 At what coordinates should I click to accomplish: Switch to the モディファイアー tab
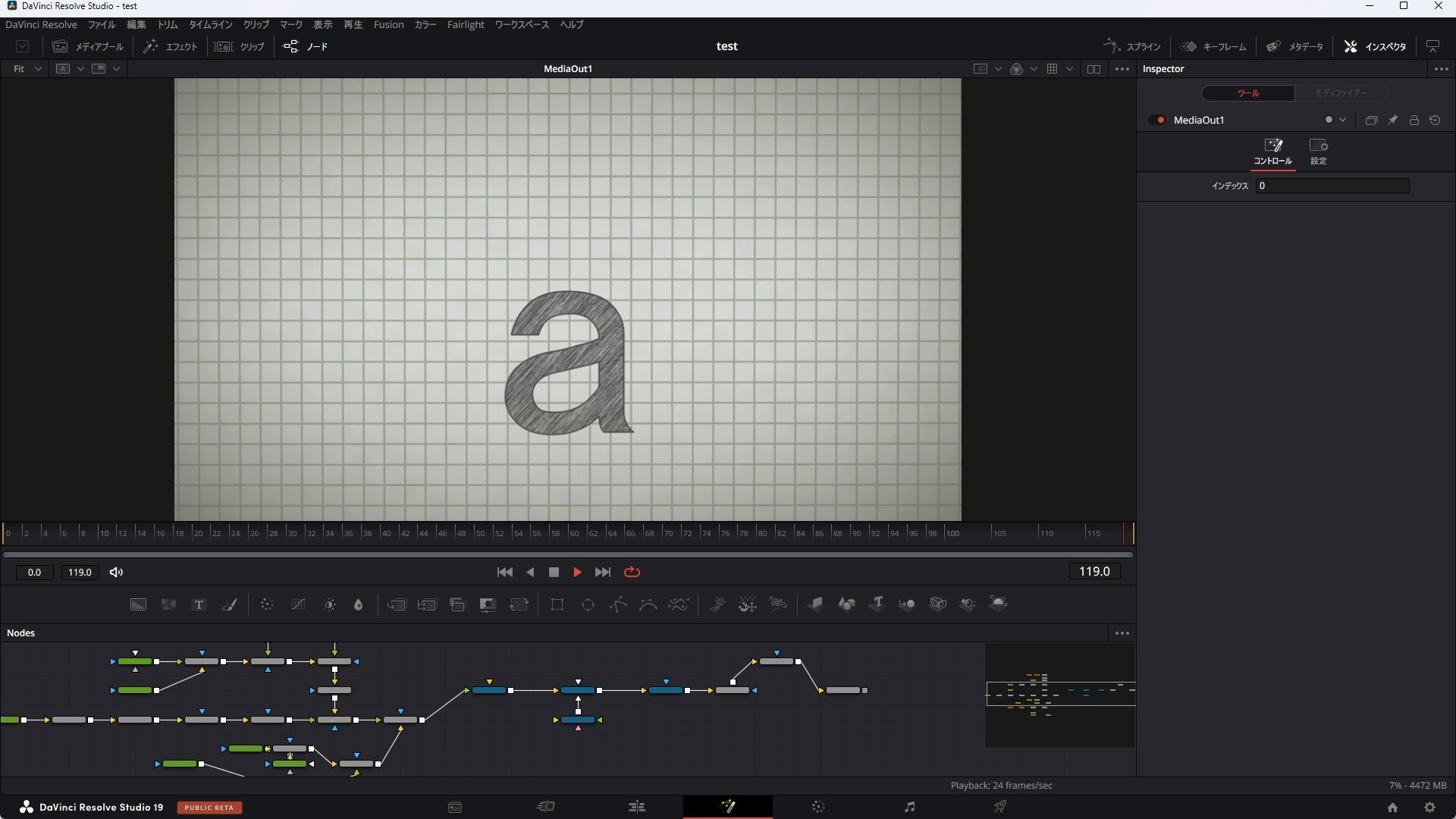coord(1341,93)
